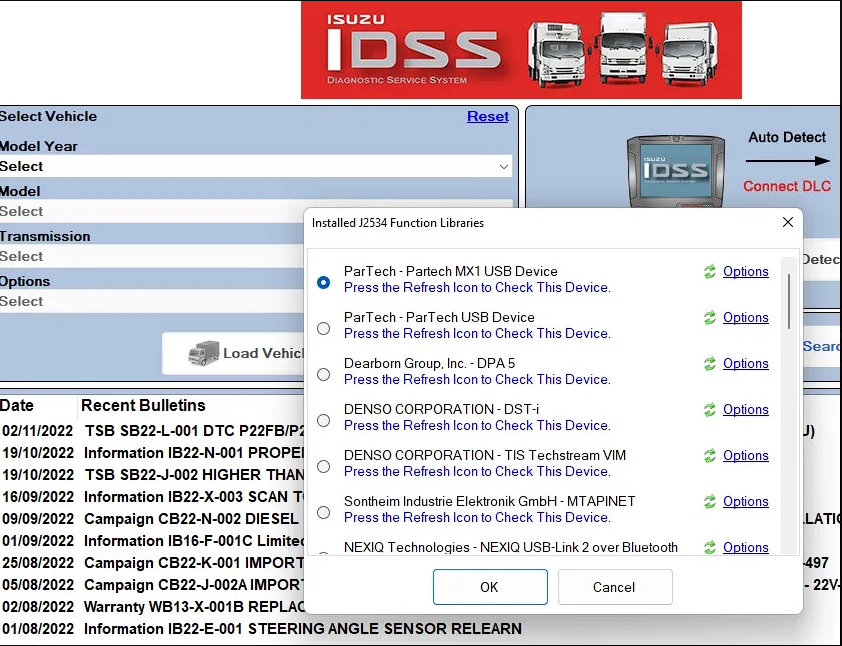The width and height of the screenshot is (842, 646).
Task: Click the Reset link in Select Vehicle
Action: click(x=487, y=117)
